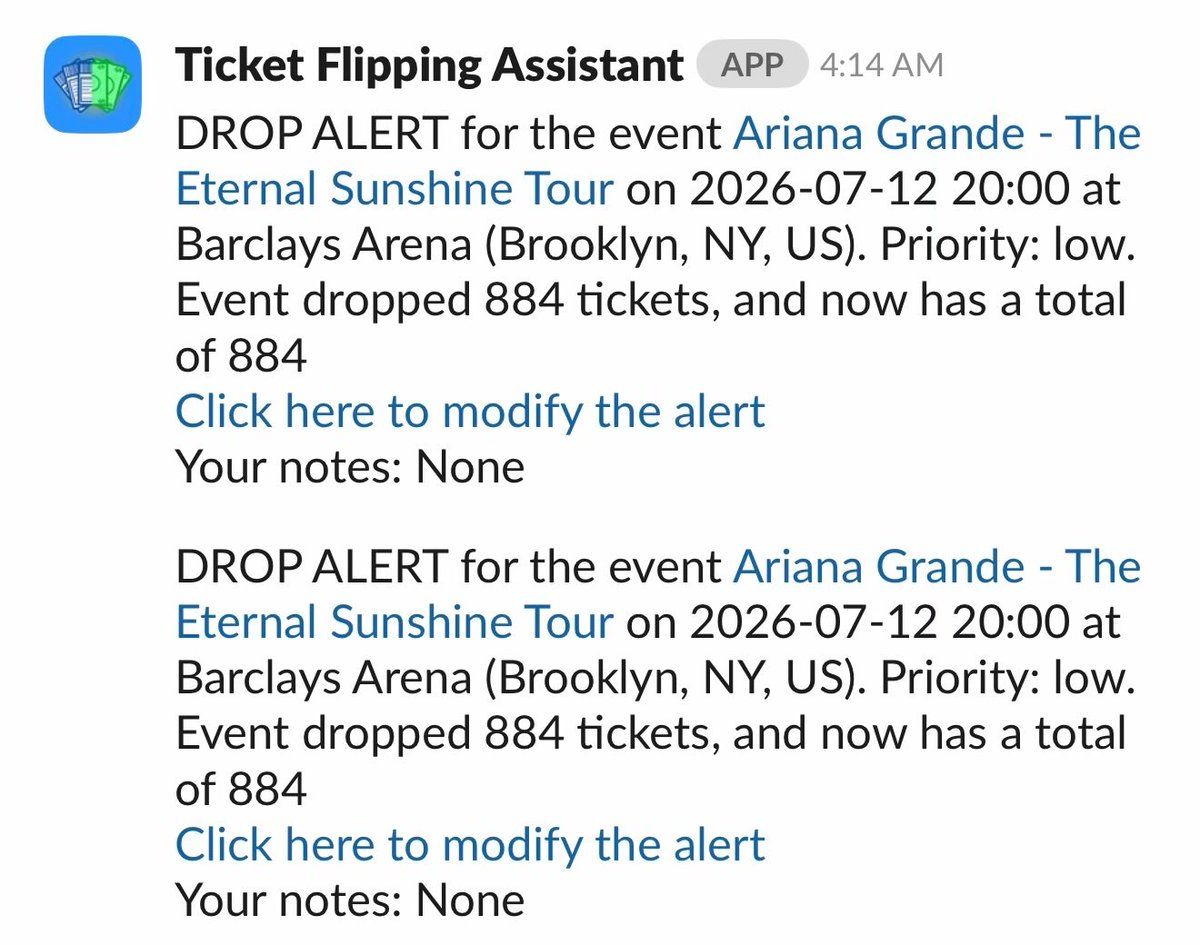
Task: Click the first "Click here to modify the alert" link
Action: (x=470, y=411)
